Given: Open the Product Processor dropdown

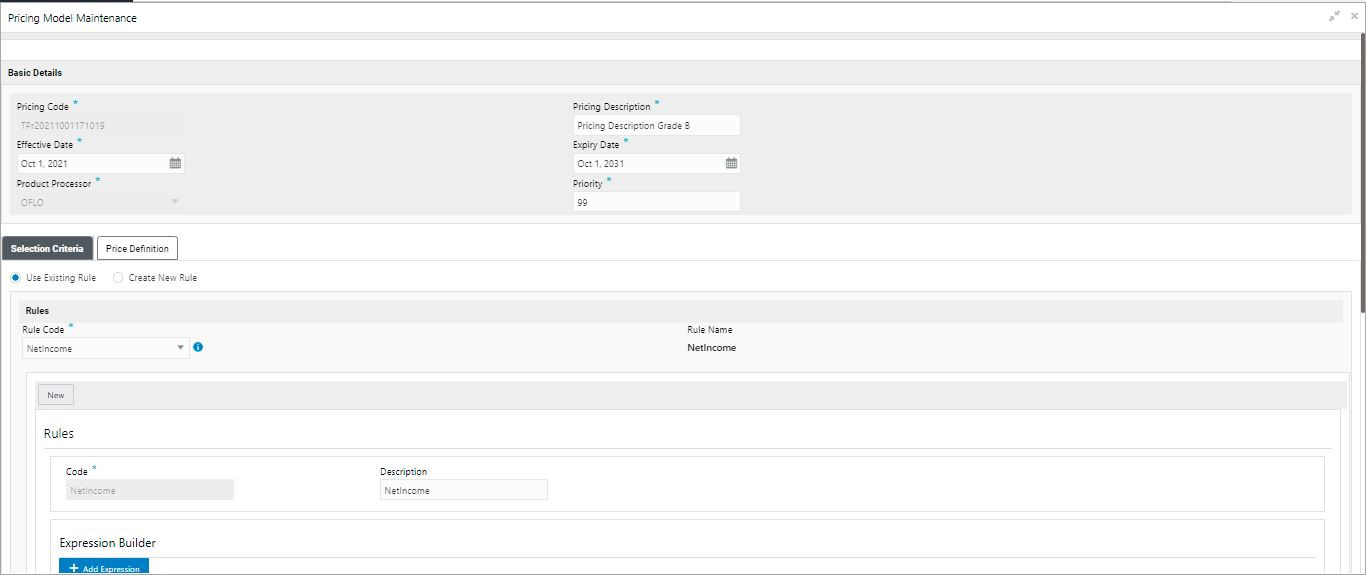Looking at the screenshot, I should 175,202.
